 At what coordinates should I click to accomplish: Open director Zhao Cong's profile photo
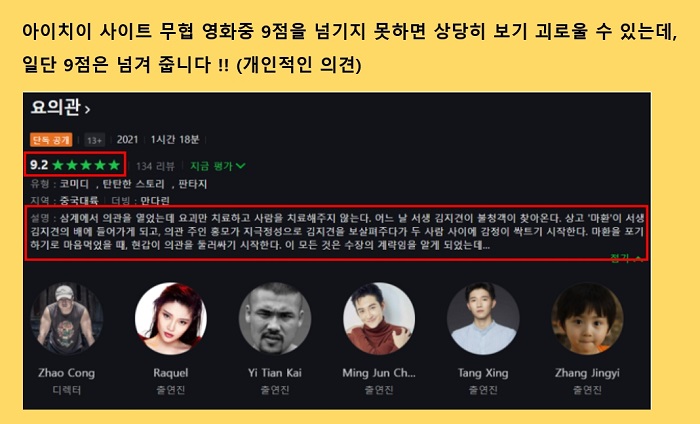pyautogui.click(x=67, y=318)
